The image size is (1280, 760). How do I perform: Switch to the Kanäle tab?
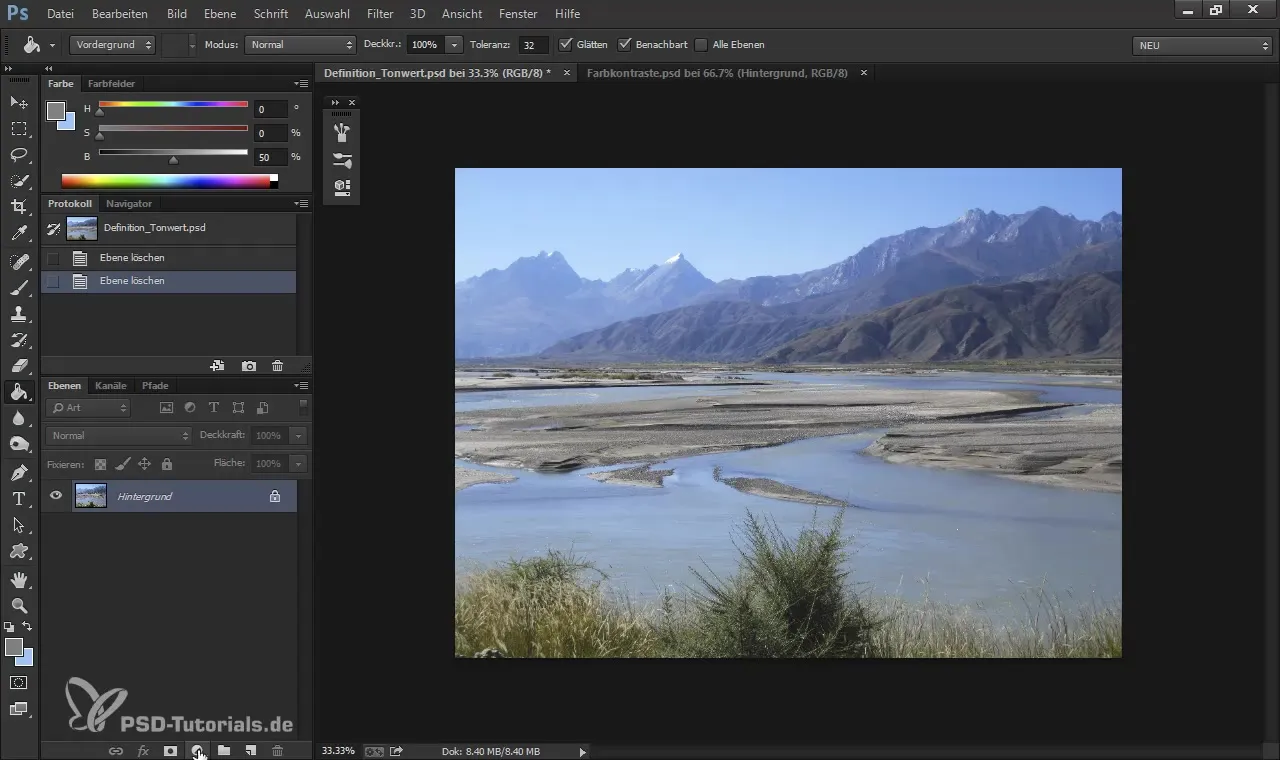[x=111, y=385]
